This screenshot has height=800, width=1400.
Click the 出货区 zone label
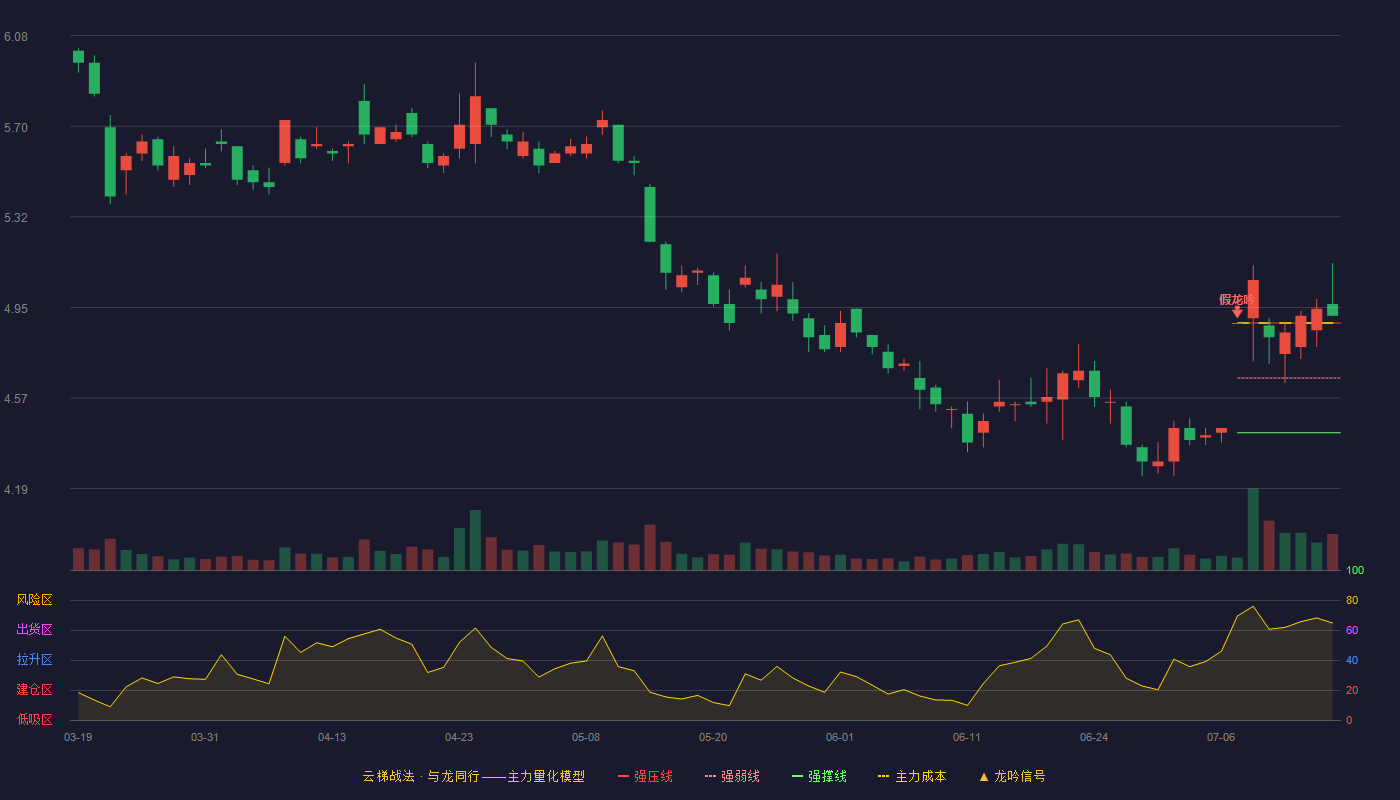(x=35, y=630)
